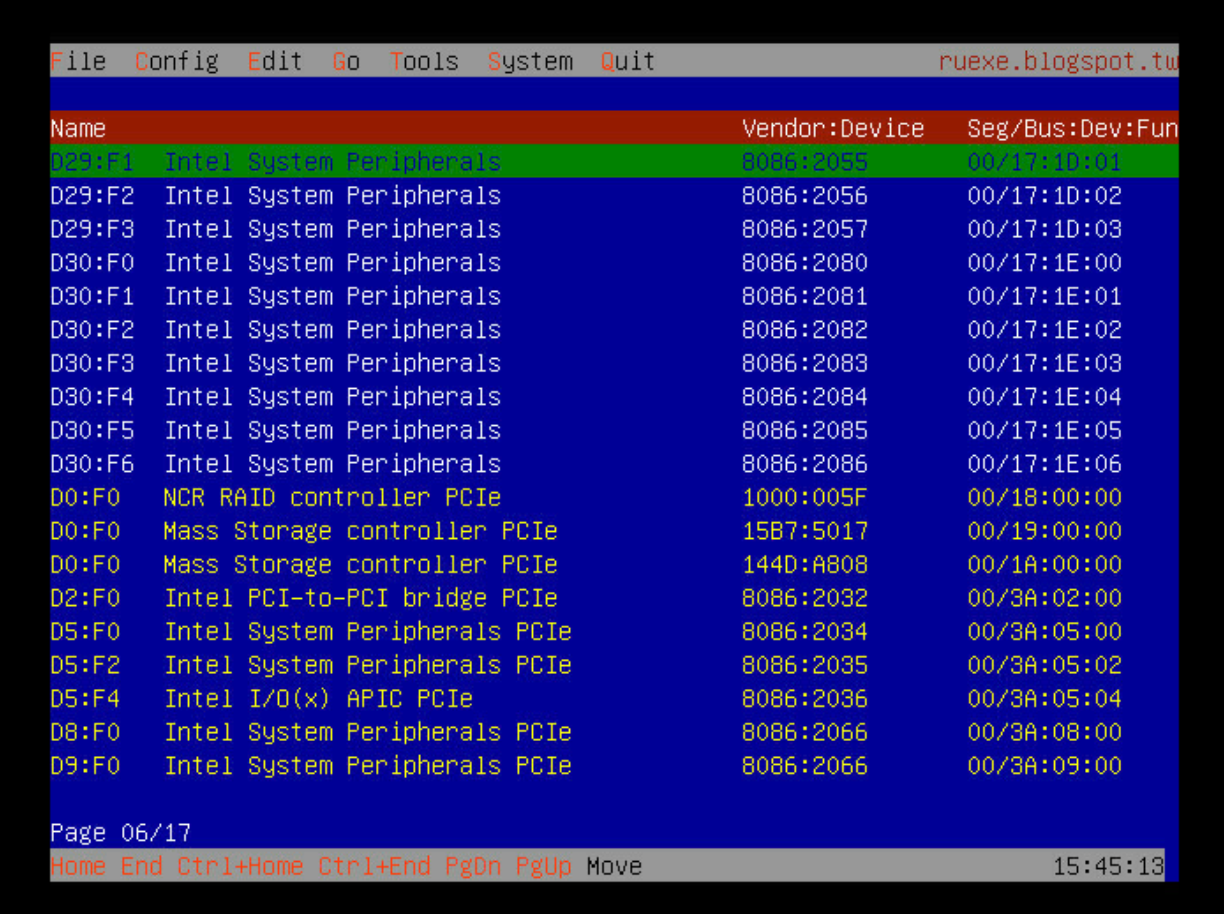Viewport: 1224px width, 914px height.
Task: Select the D30:F6 Intel System Peripherals row
Action: [614, 463]
